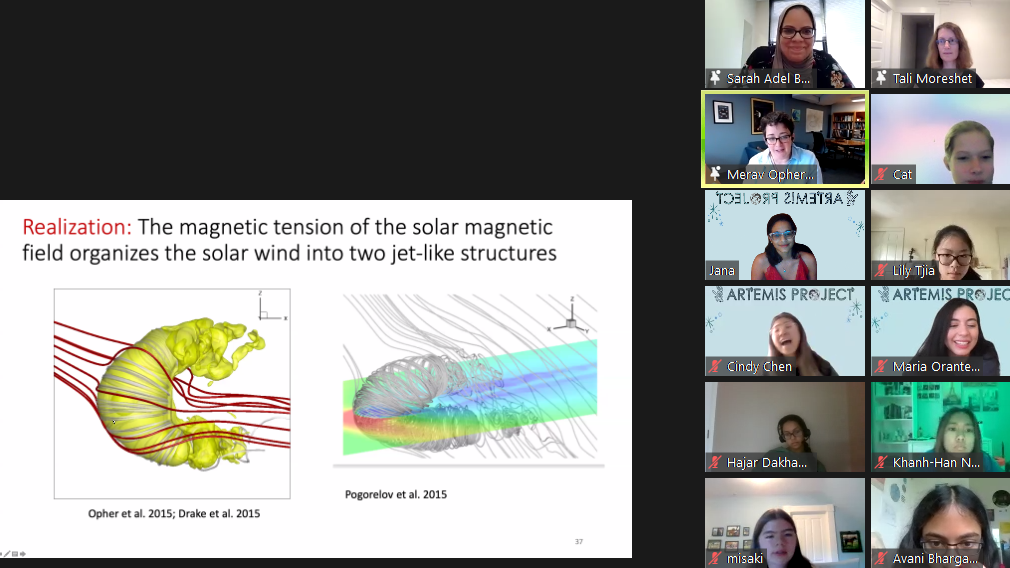Click Avani Bharga's muted microphone icon
Screen dimensions: 1010x568
tap(881, 558)
